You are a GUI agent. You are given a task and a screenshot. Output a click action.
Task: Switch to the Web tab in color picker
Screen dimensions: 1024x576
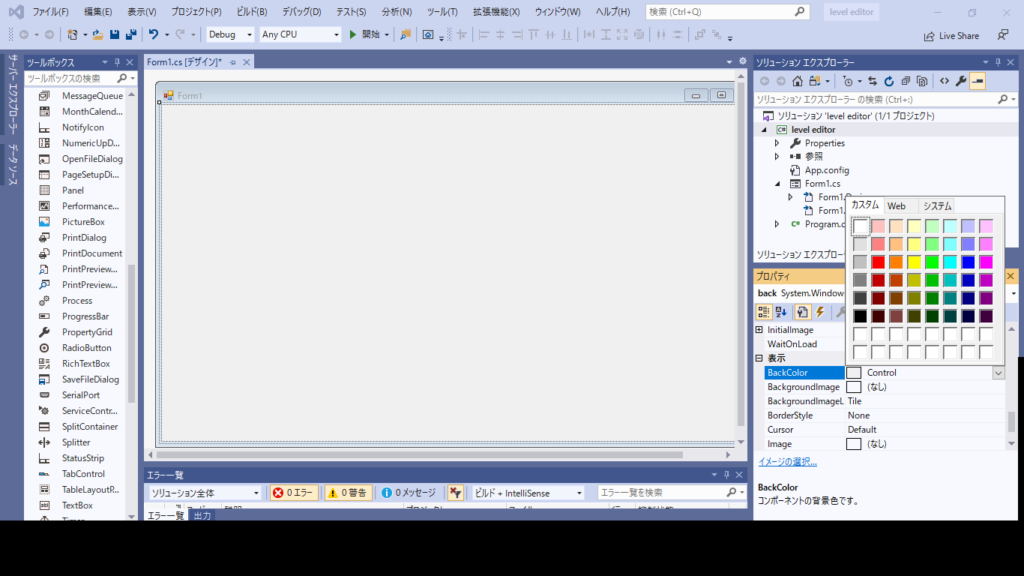pos(896,206)
